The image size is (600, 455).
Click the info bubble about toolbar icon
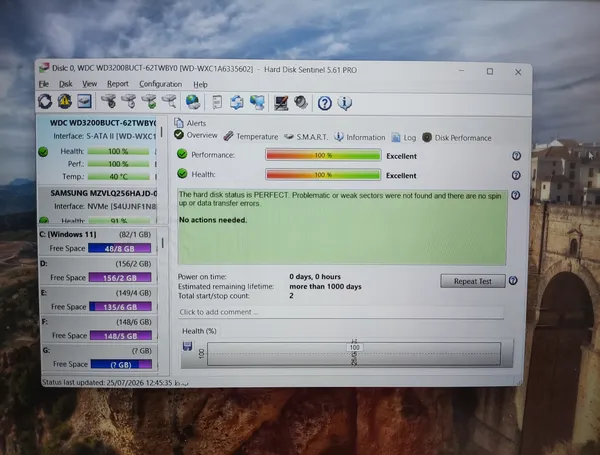(345, 103)
